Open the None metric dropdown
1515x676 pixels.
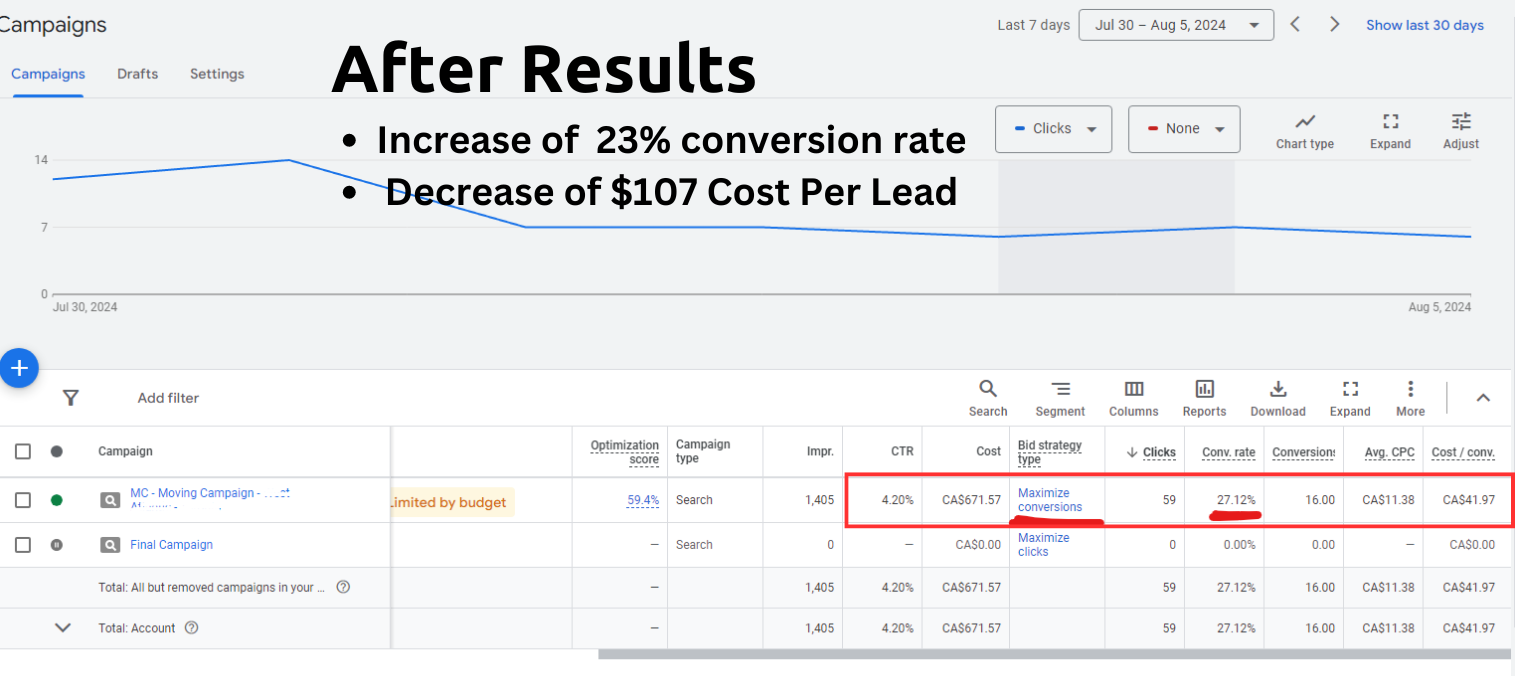pyautogui.click(x=1184, y=129)
